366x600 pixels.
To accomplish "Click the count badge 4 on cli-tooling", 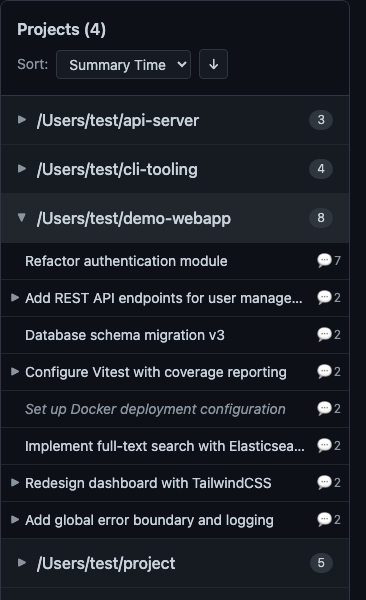I will [x=321, y=169].
